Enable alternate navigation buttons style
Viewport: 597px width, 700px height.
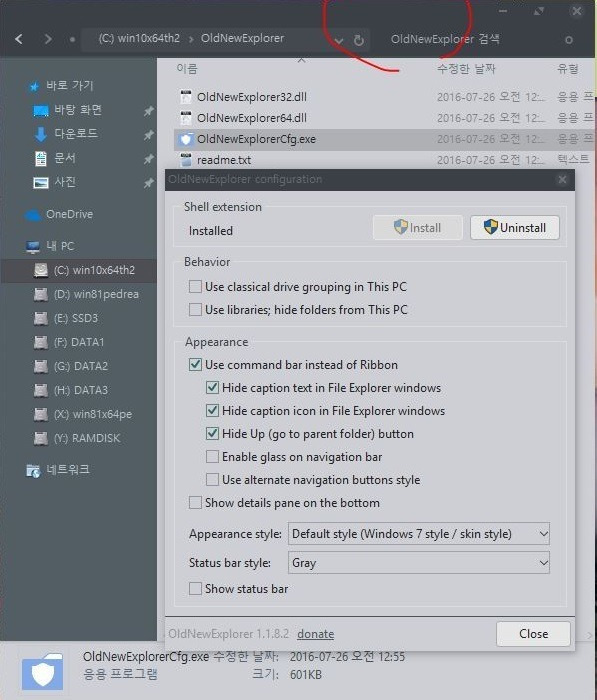[212, 480]
